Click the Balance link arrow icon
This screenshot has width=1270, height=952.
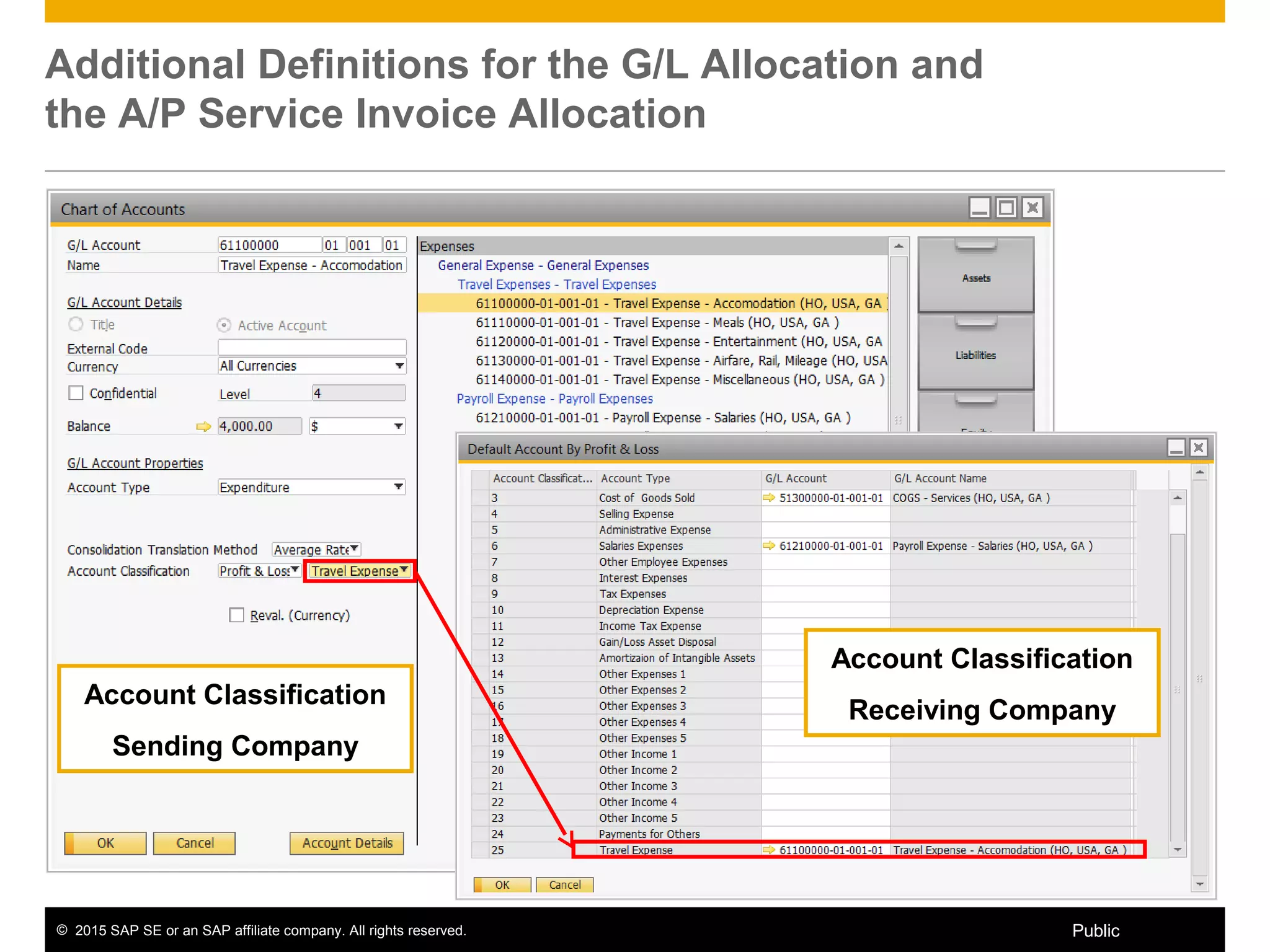point(203,426)
